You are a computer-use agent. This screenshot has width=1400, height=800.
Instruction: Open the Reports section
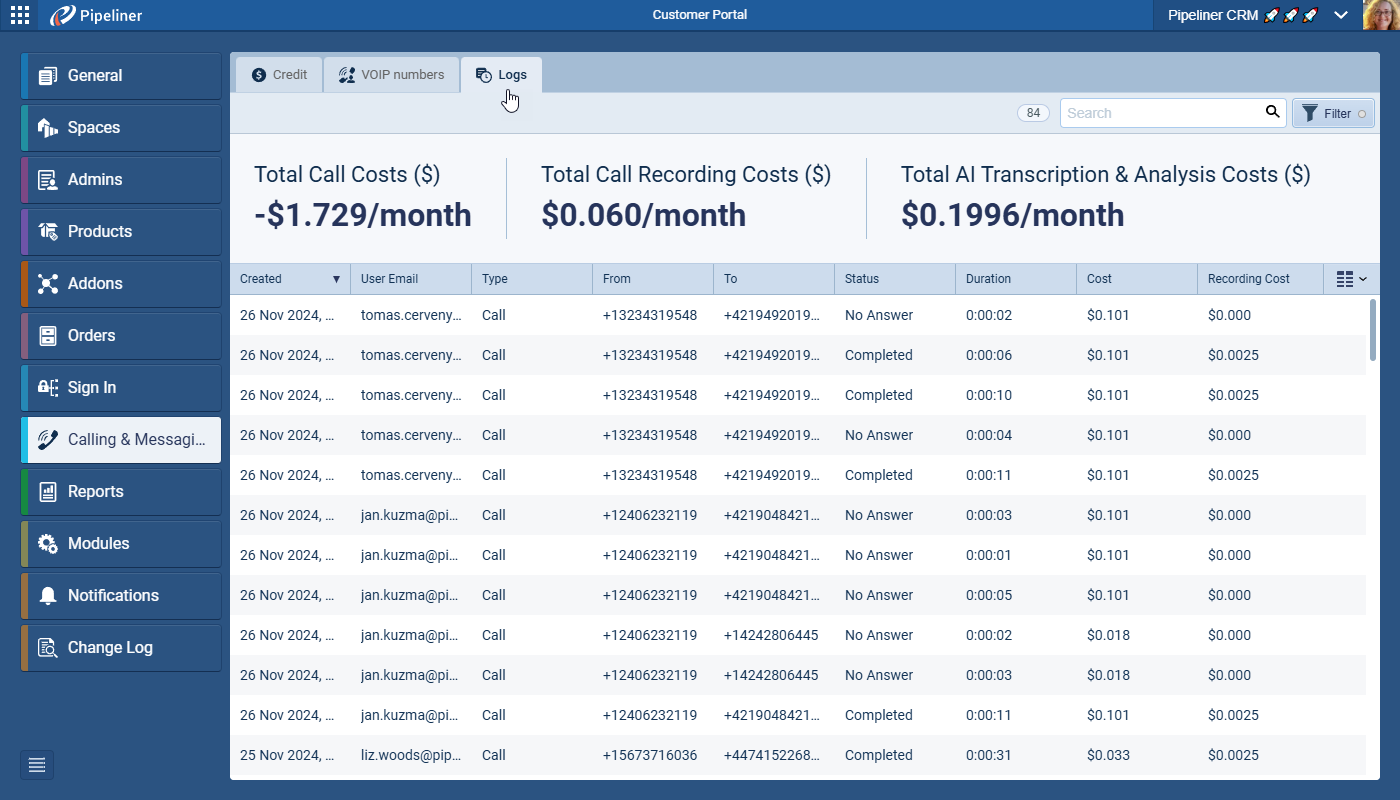pyautogui.click(x=120, y=492)
